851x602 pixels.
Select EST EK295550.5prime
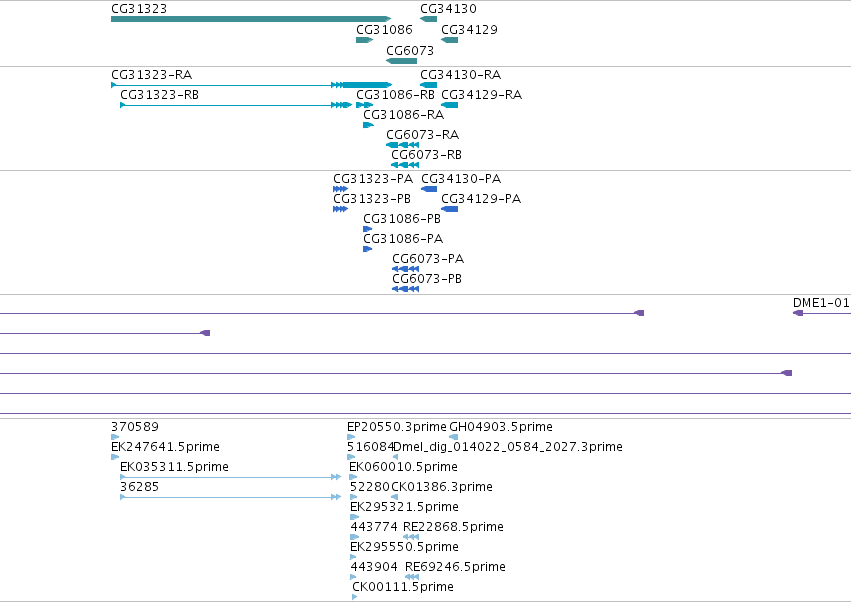[353, 557]
